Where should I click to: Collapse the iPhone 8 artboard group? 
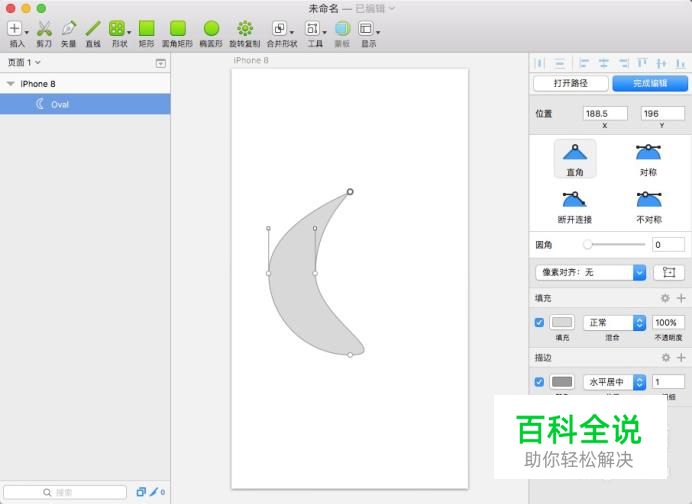tap(11, 83)
